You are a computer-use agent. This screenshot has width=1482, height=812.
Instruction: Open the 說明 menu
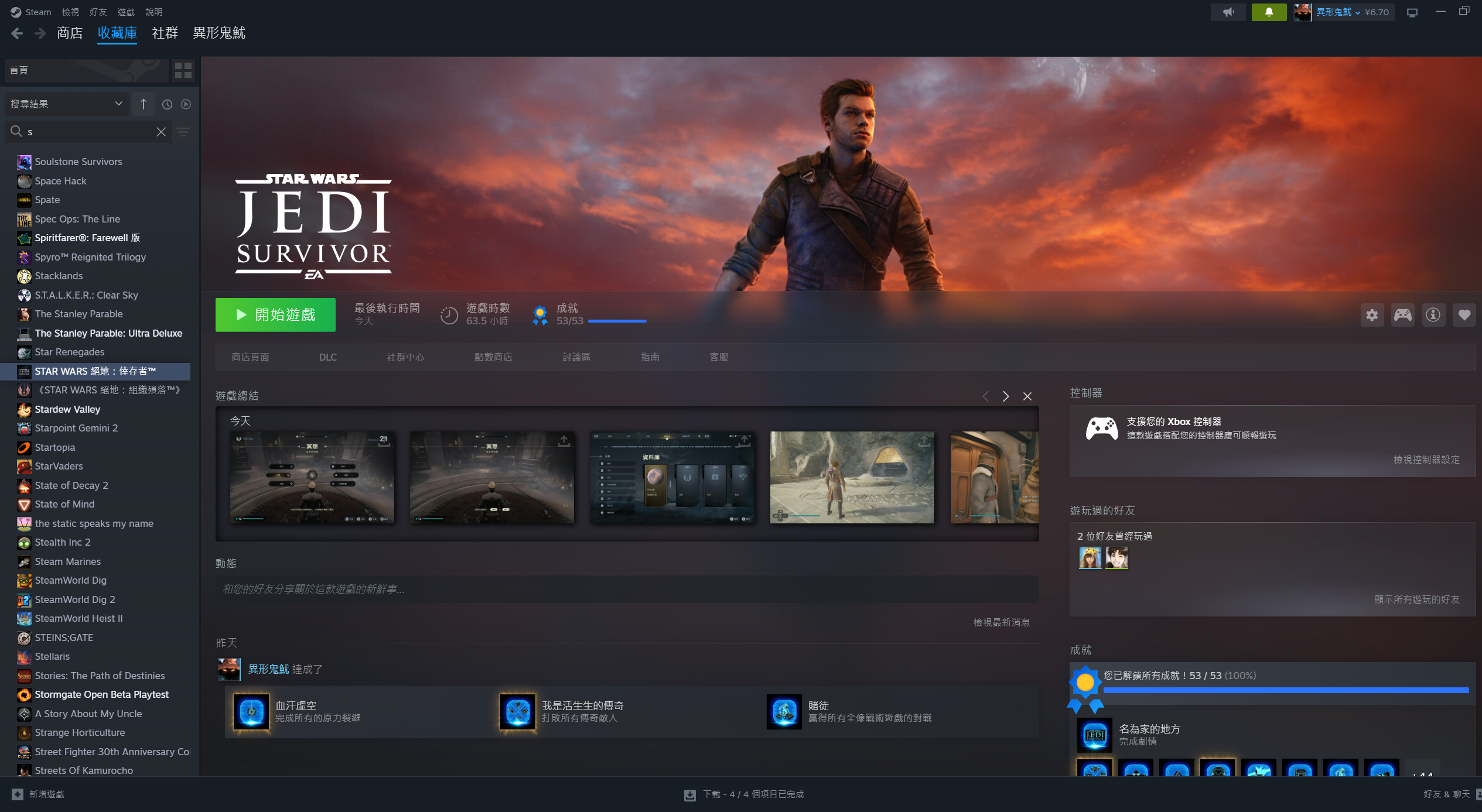[153, 12]
